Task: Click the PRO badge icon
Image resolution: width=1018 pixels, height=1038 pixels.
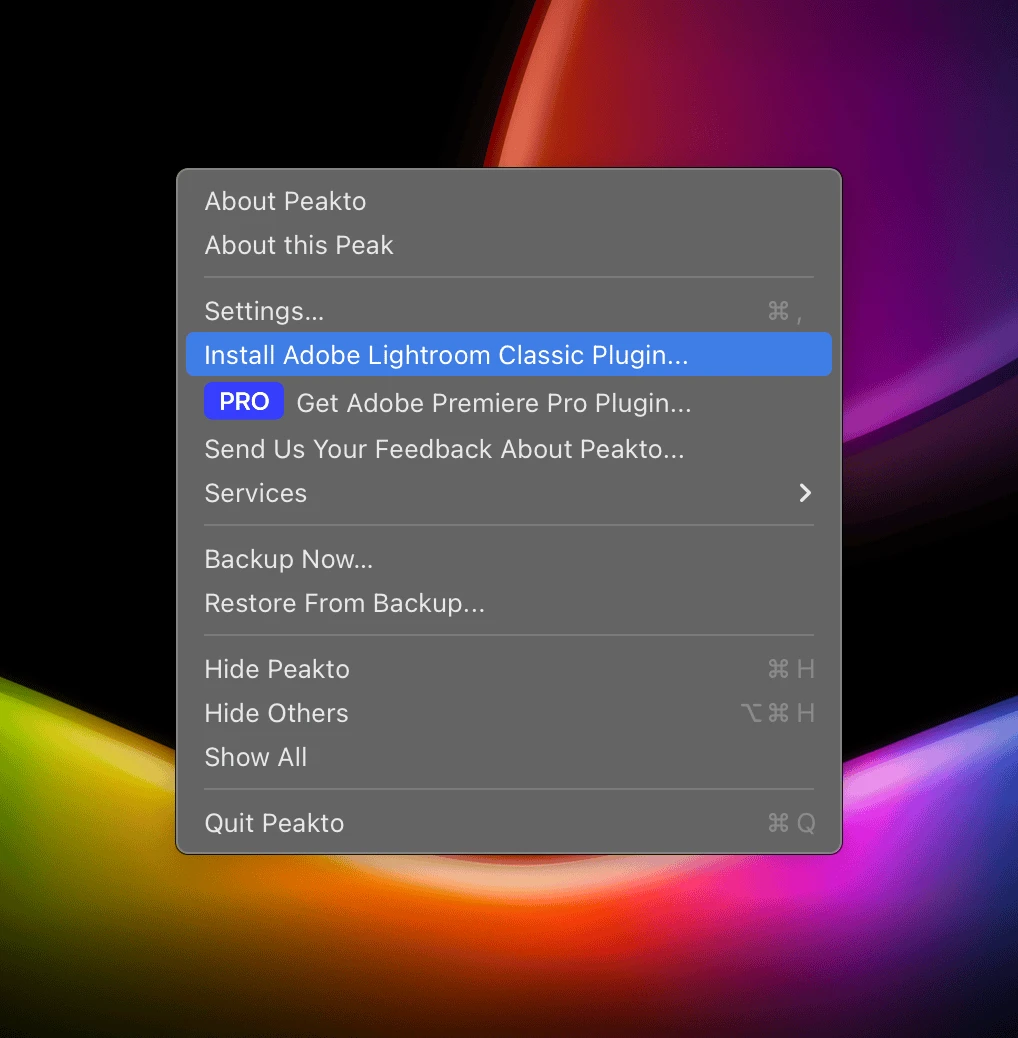Action: 244,401
